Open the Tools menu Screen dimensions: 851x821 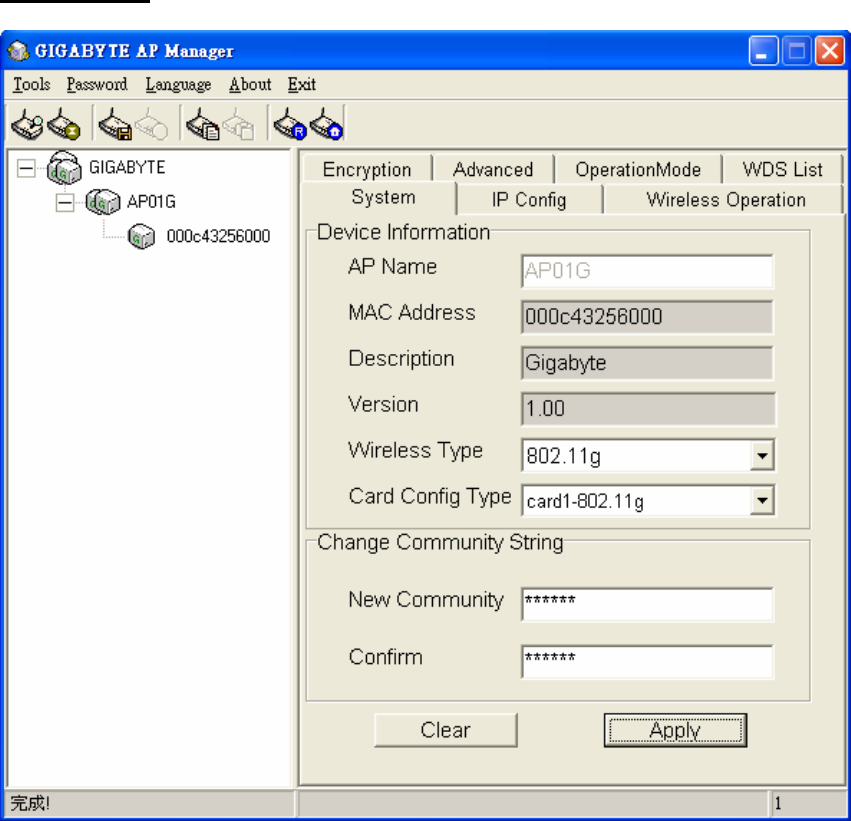31,84
